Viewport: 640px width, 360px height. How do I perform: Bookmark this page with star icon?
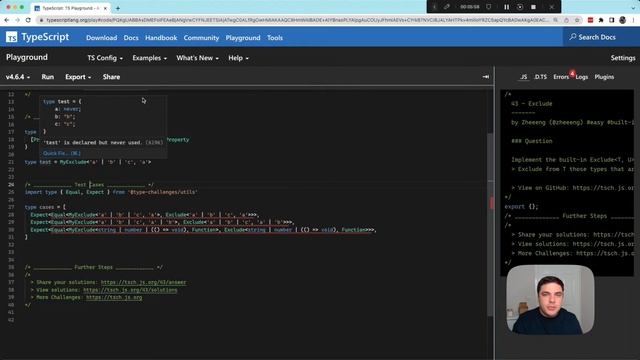(577, 20)
